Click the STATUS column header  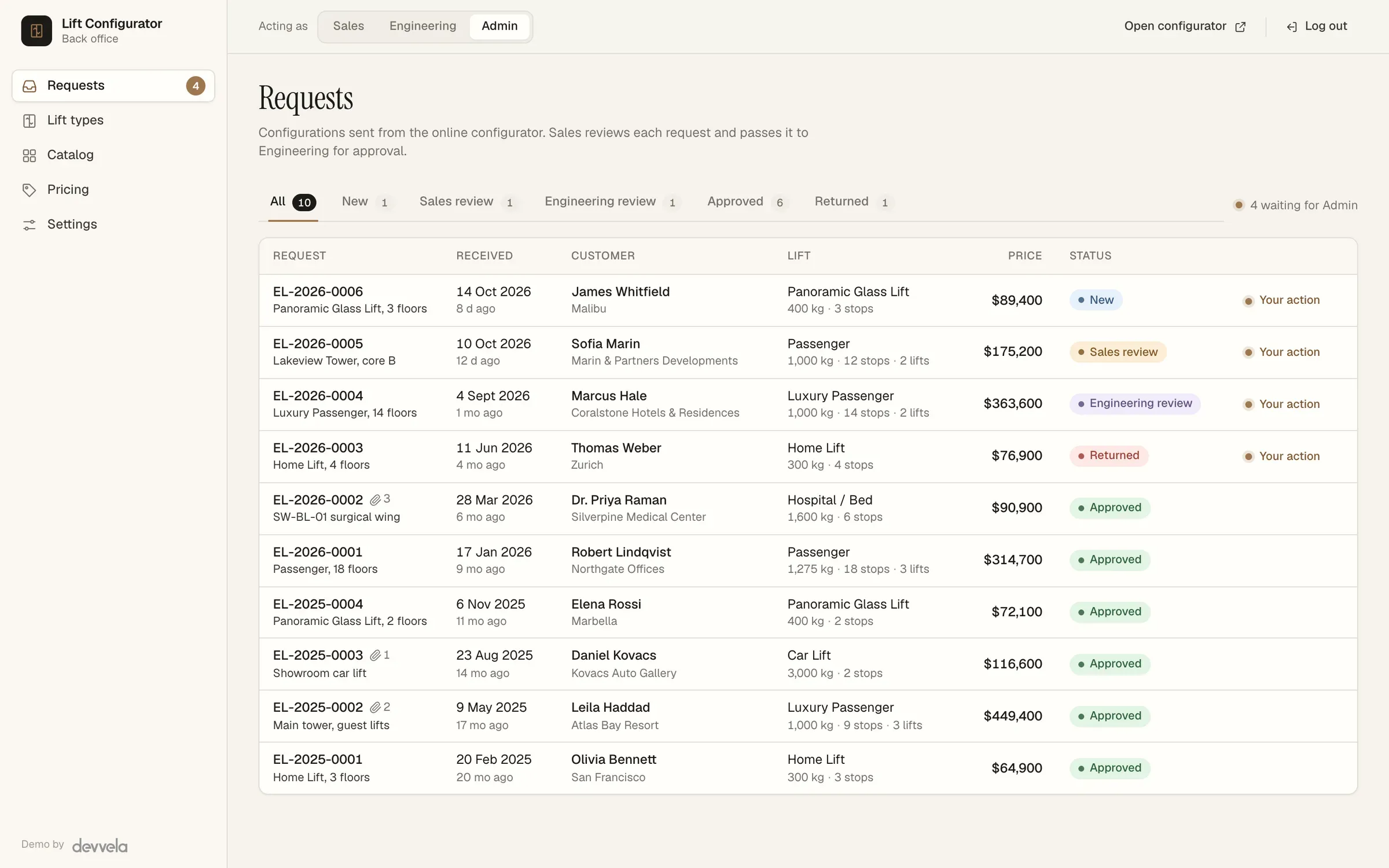(x=1090, y=256)
